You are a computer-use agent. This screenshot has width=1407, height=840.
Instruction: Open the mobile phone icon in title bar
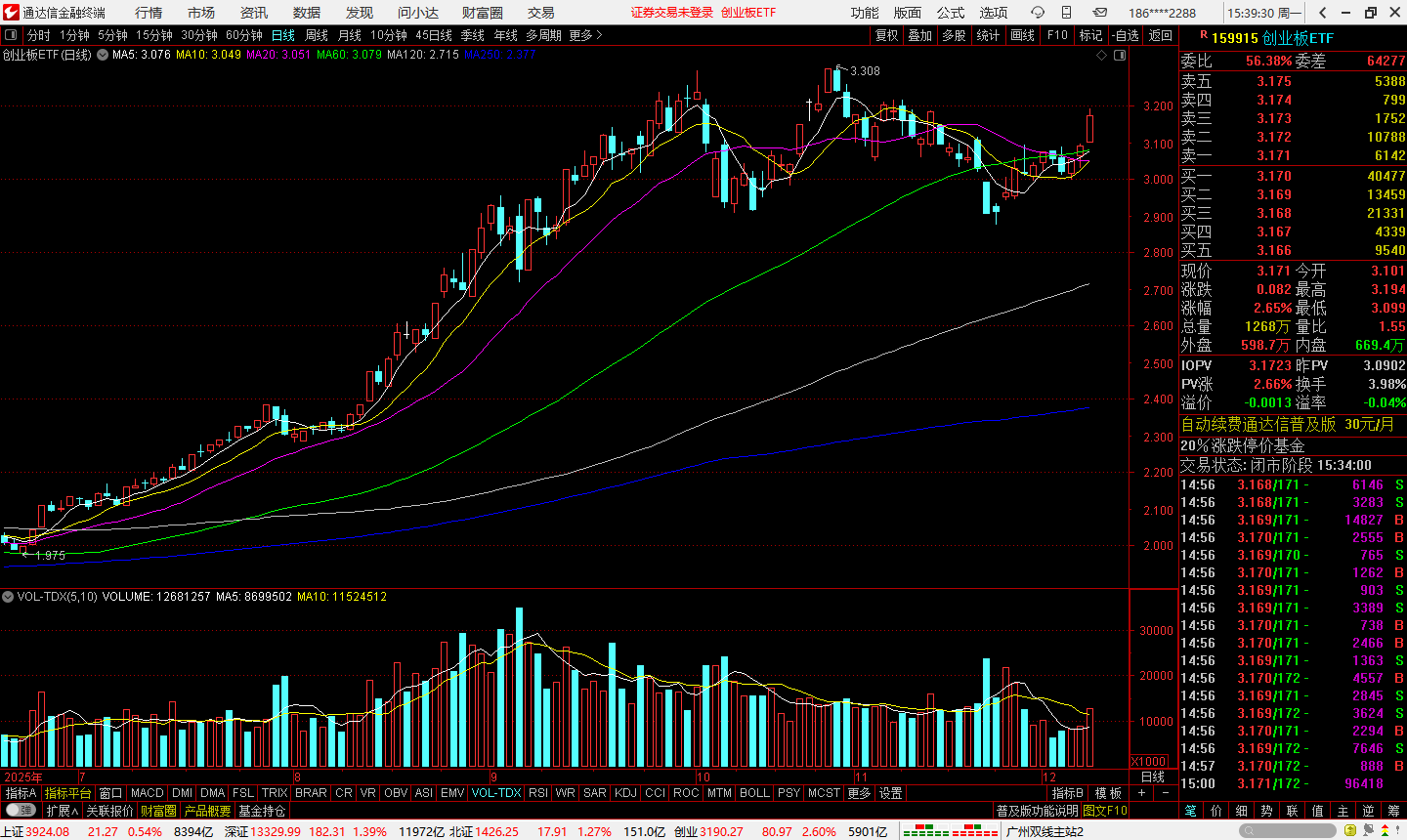(1066, 13)
